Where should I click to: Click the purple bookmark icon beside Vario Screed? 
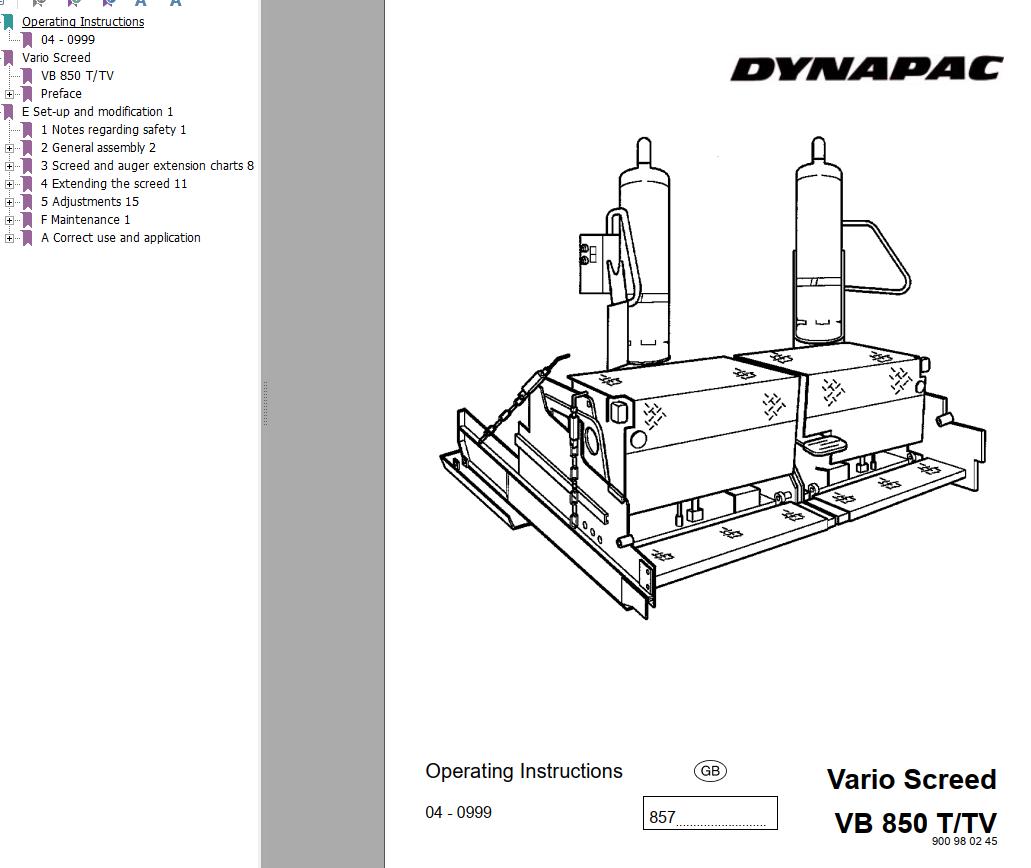[x=9, y=58]
